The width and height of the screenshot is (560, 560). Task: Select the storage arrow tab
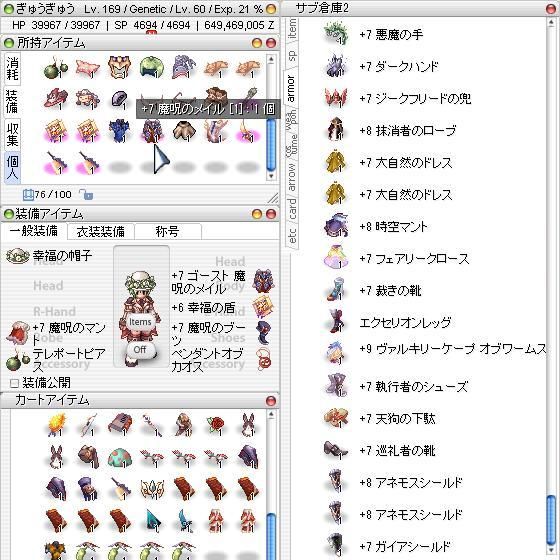(x=292, y=177)
